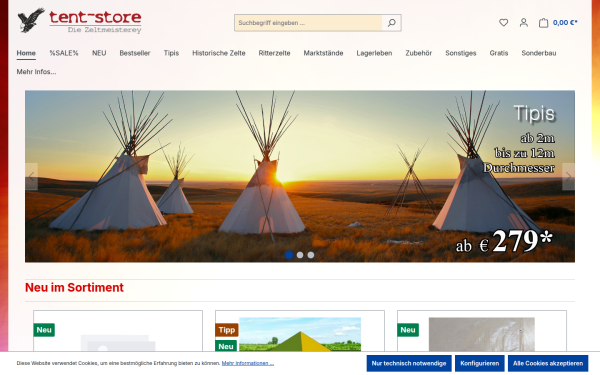Open the NEU category

click(x=99, y=53)
